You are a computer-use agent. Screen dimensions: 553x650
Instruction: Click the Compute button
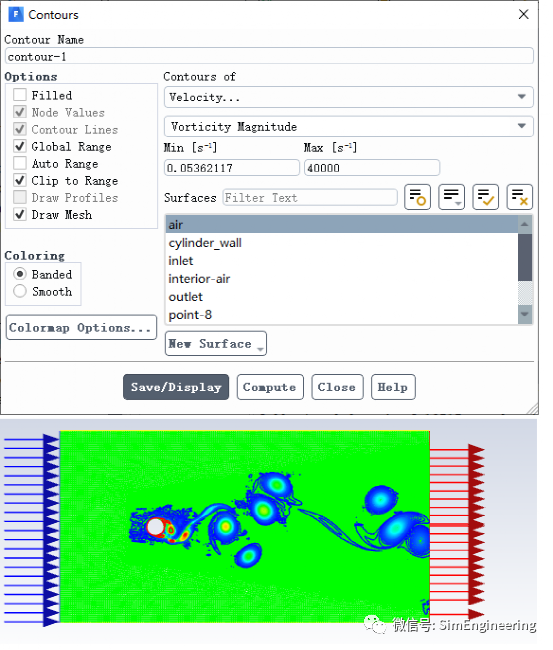click(270, 387)
